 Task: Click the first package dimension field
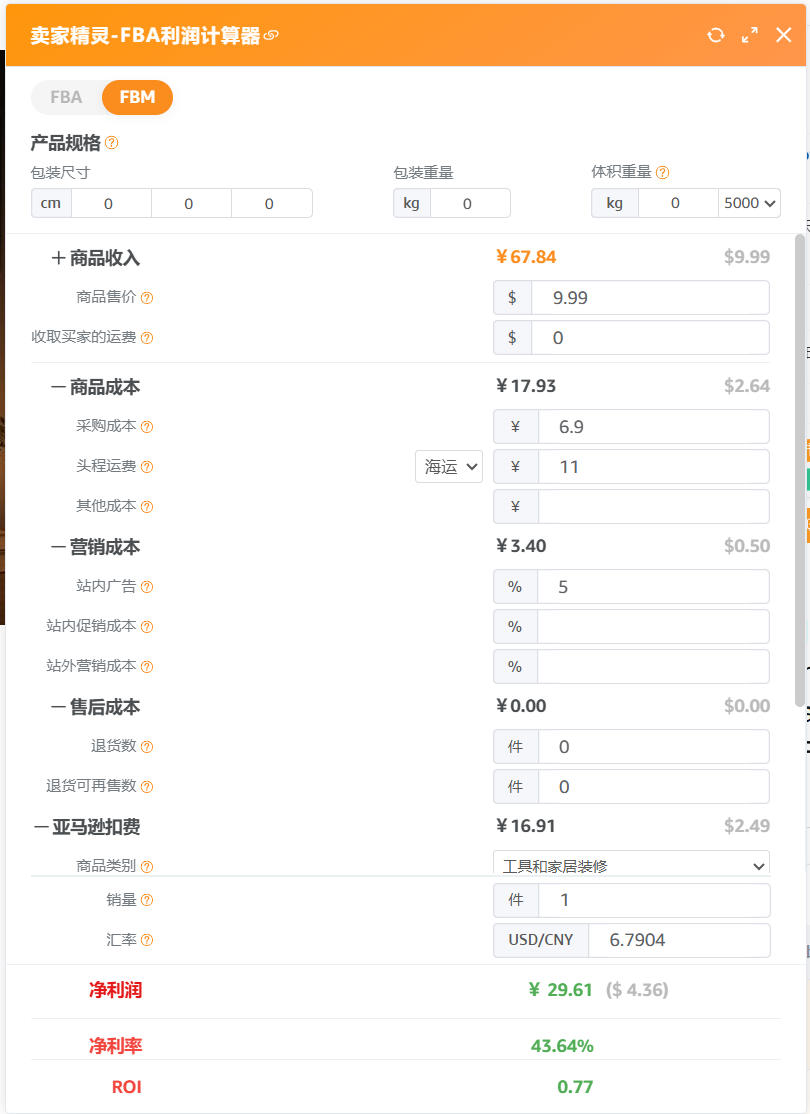pyautogui.click(x=111, y=203)
